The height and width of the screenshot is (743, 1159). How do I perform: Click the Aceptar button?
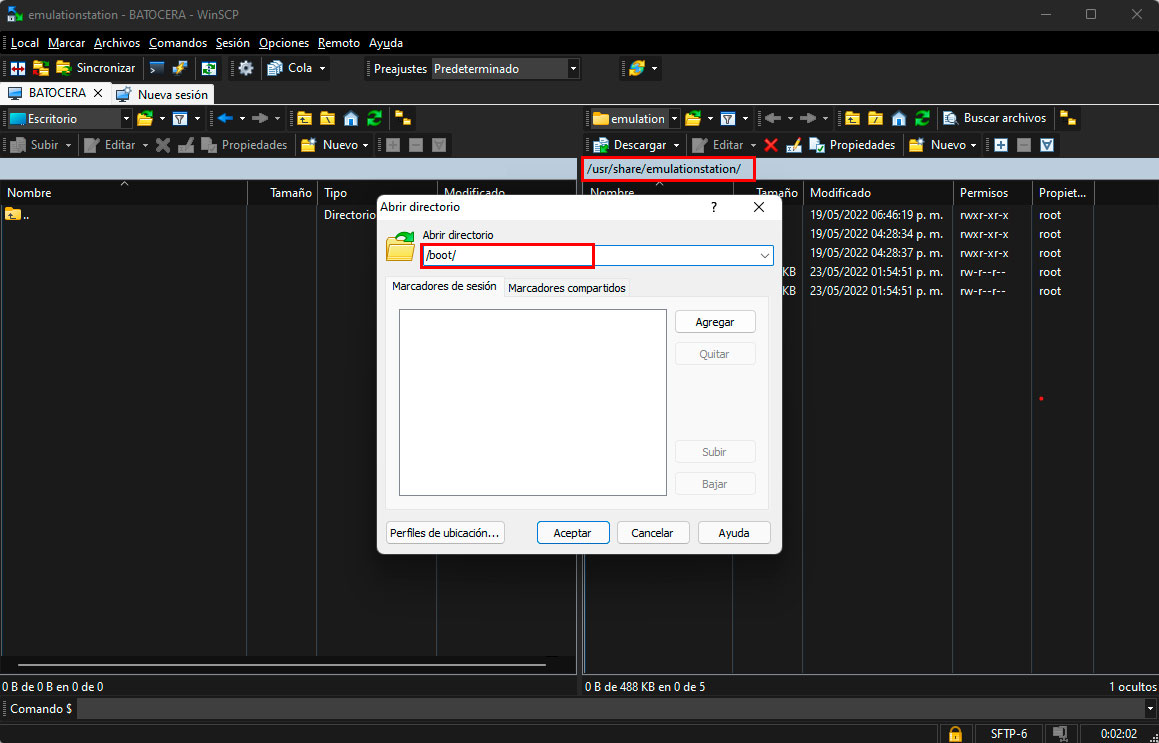[x=572, y=532]
